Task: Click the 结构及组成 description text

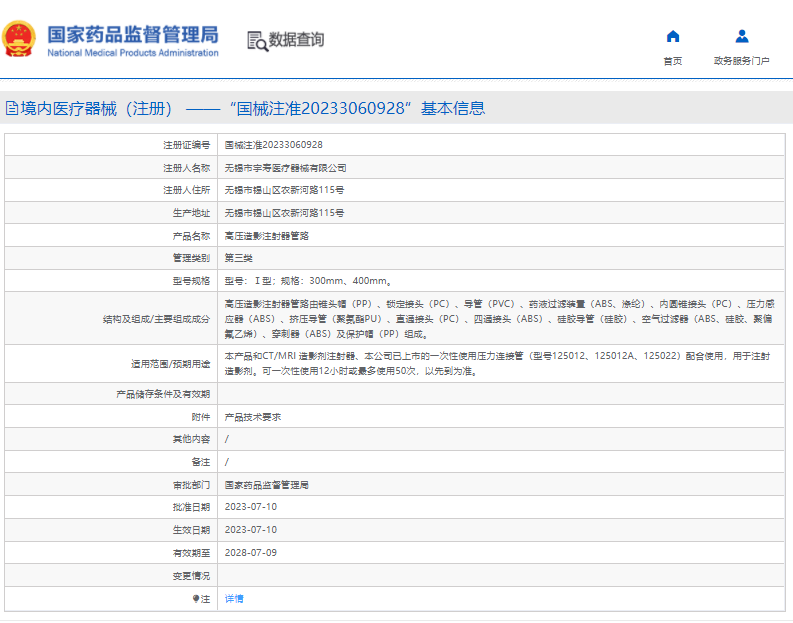Action: point(500,319)
